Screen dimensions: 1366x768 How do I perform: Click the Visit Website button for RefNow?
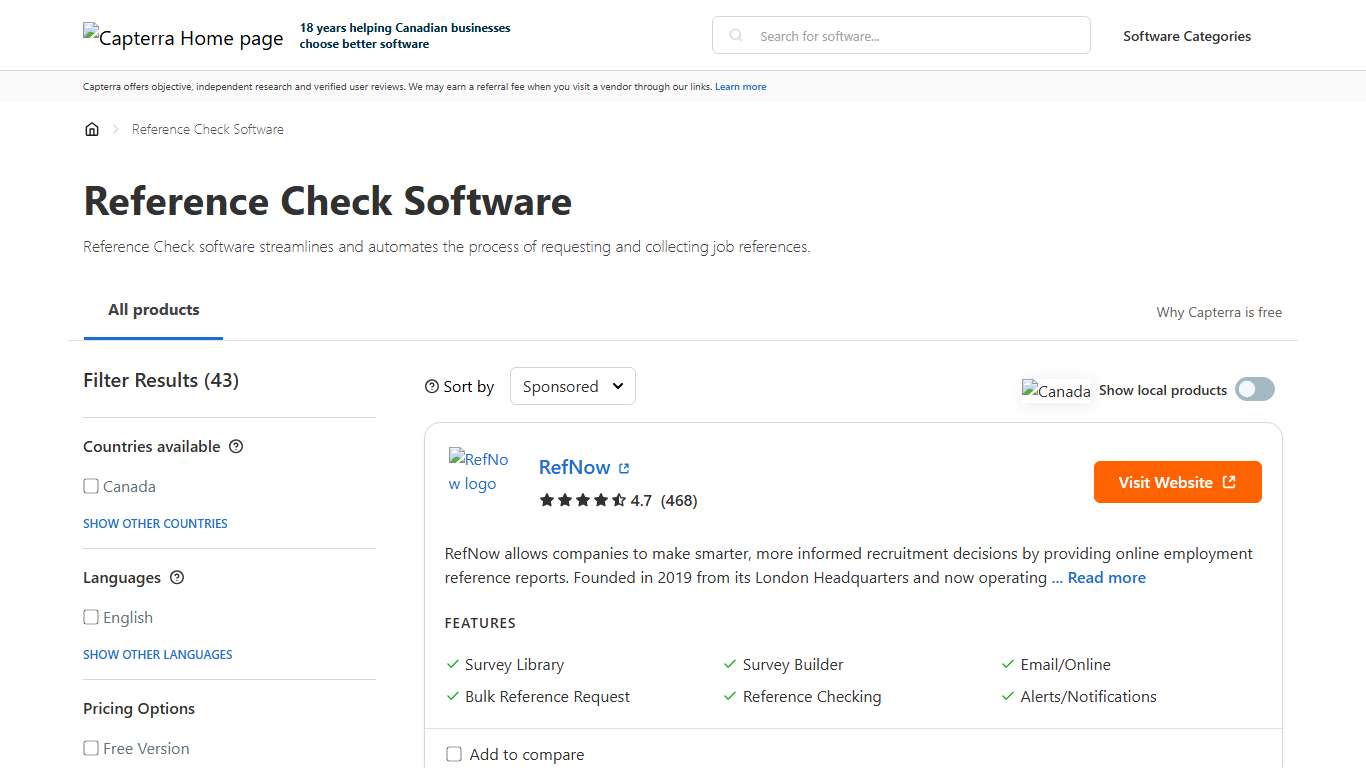pyautogui.click(x=1177, y=482)
